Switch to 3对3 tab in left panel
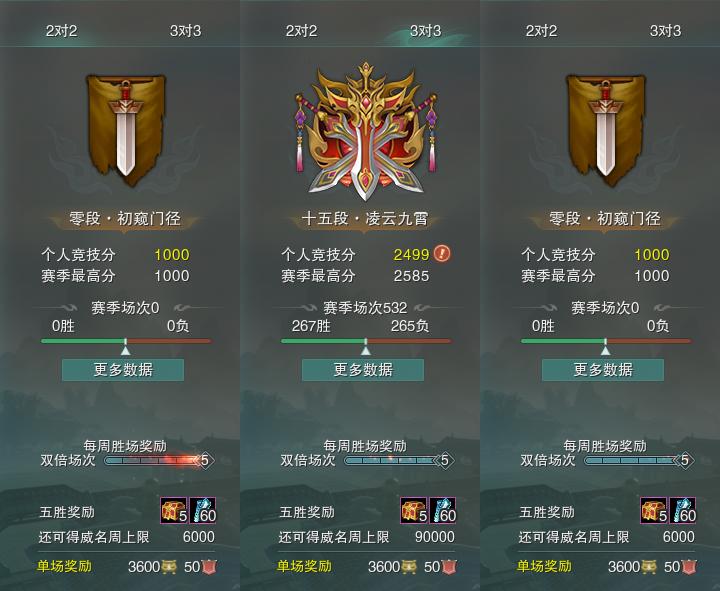720x591 pixels. 186,31
